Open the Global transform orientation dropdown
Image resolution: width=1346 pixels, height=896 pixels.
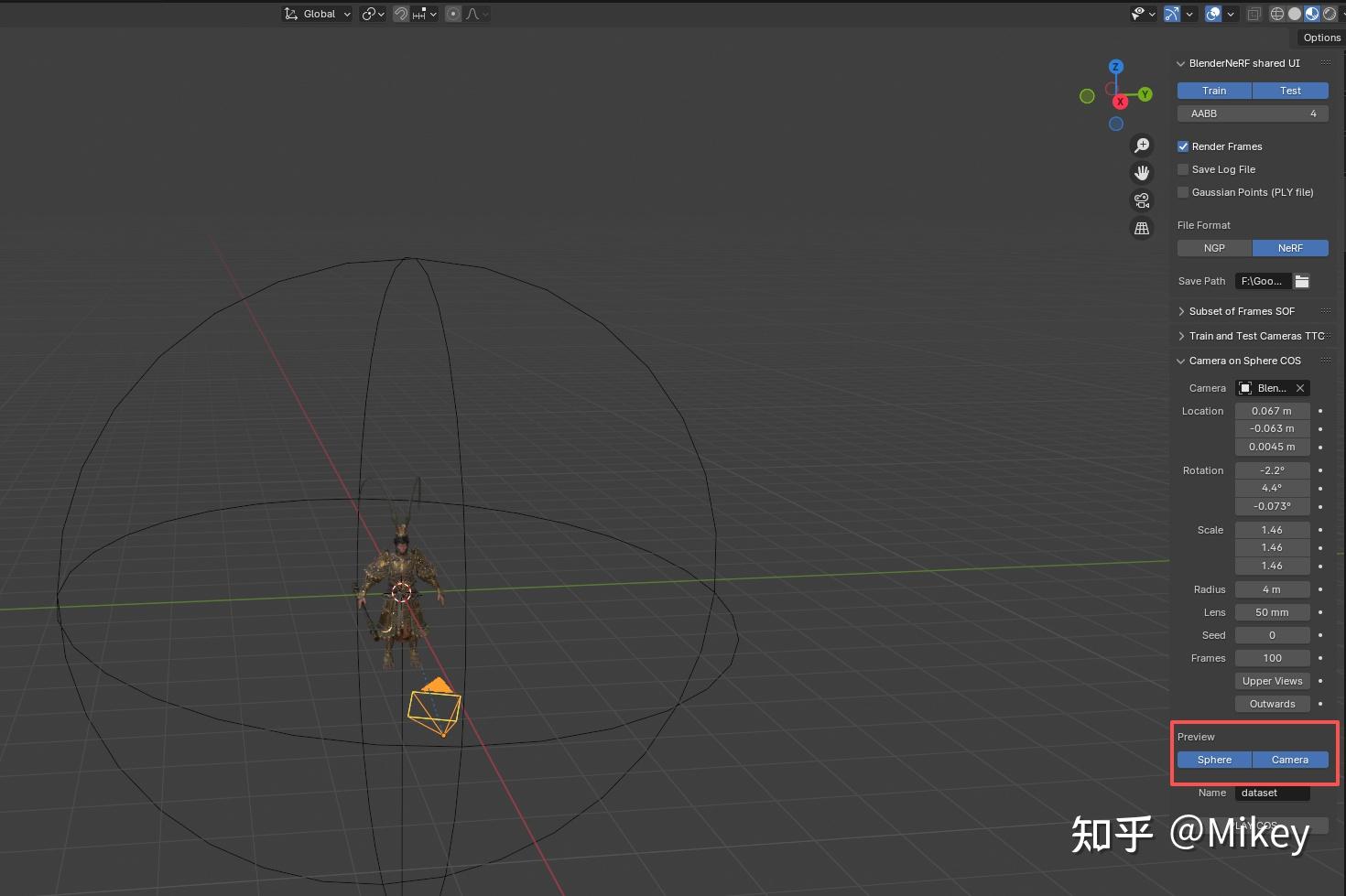click(316, 13)
